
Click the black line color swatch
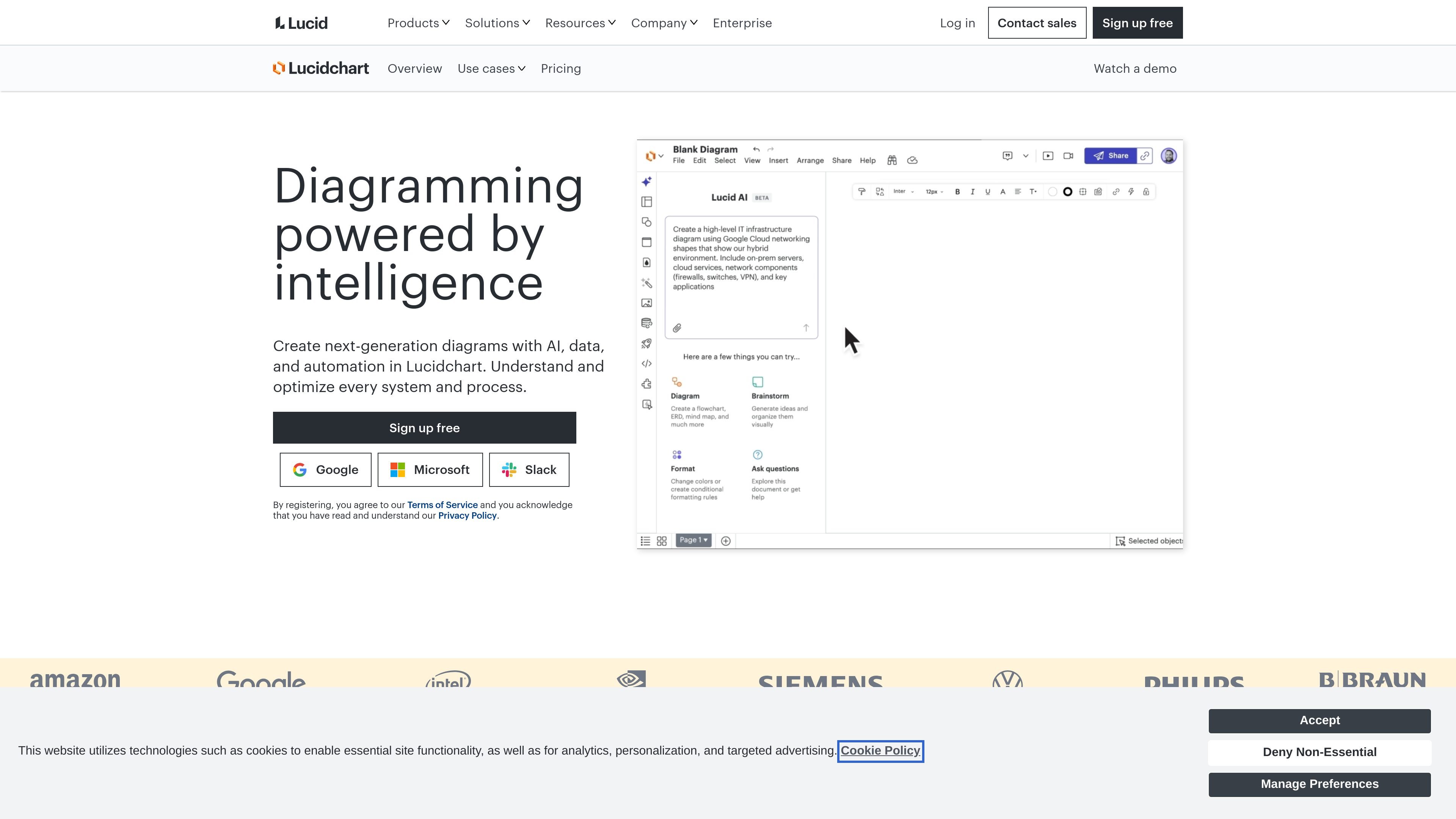pos(1068,191)
